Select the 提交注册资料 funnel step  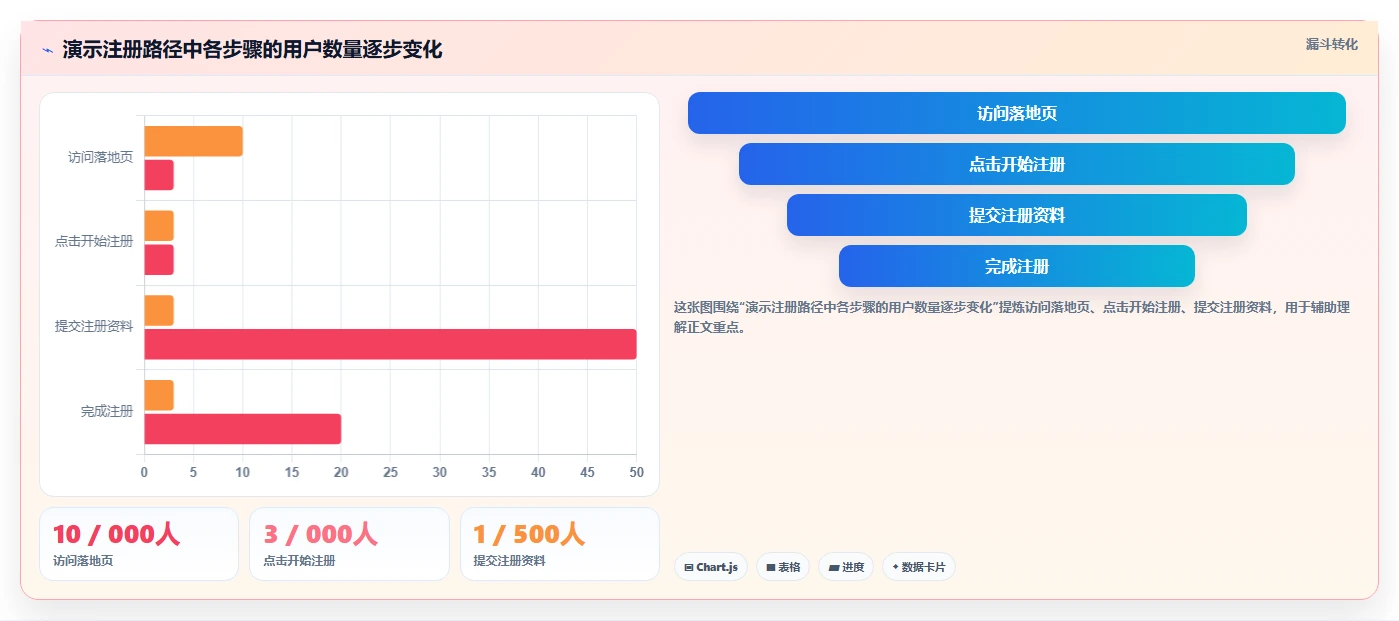pos(1017,215)
